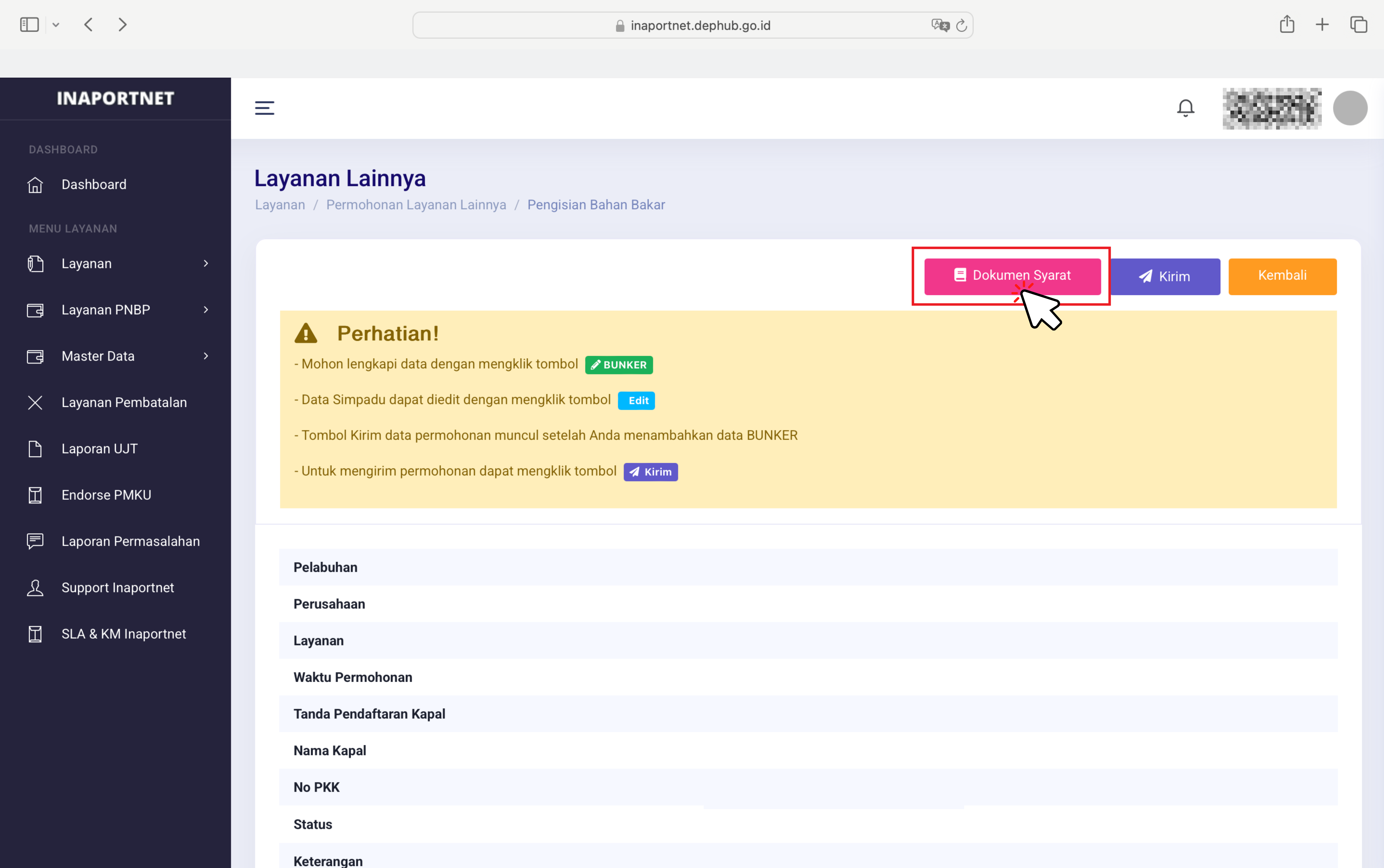Screen dimensions: 1384x868
Task: Open a new browser tab with plus icon
Action: pyautogui.click(x=1322, y=25)
